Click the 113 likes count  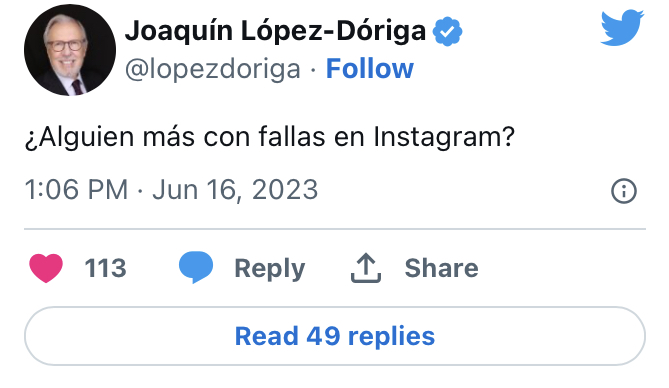(x=105, y=268)
